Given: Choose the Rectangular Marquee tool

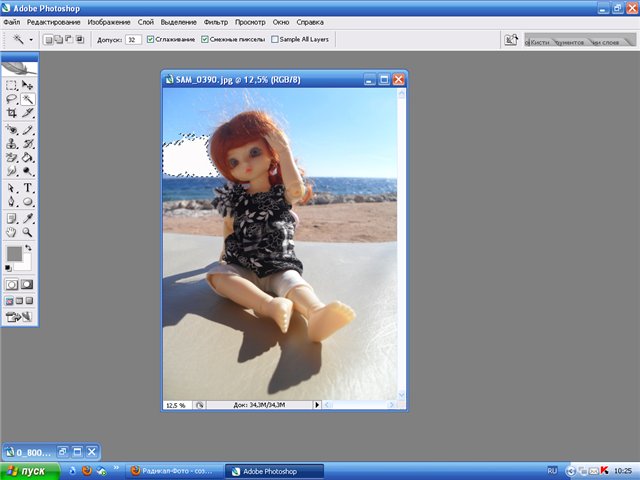Looking at the screenshot, I should pos(11,86).
